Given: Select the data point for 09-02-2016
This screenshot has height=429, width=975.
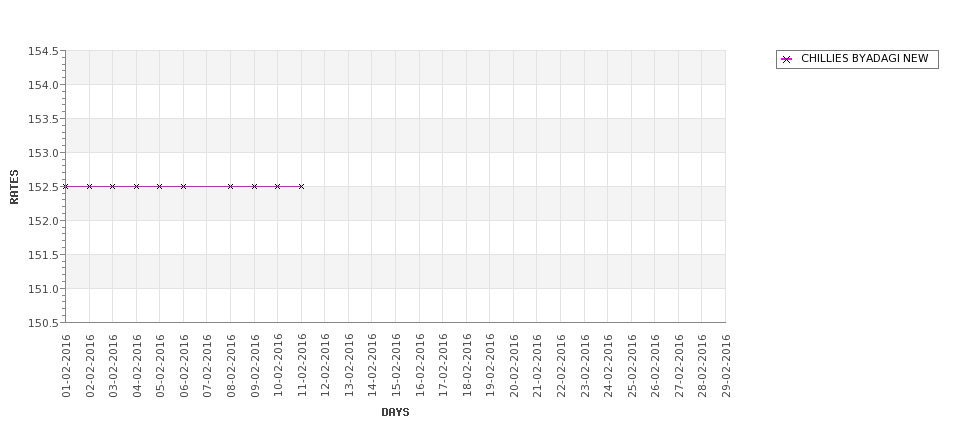Looking at the screenshot, I should click(x=254, y=187).
